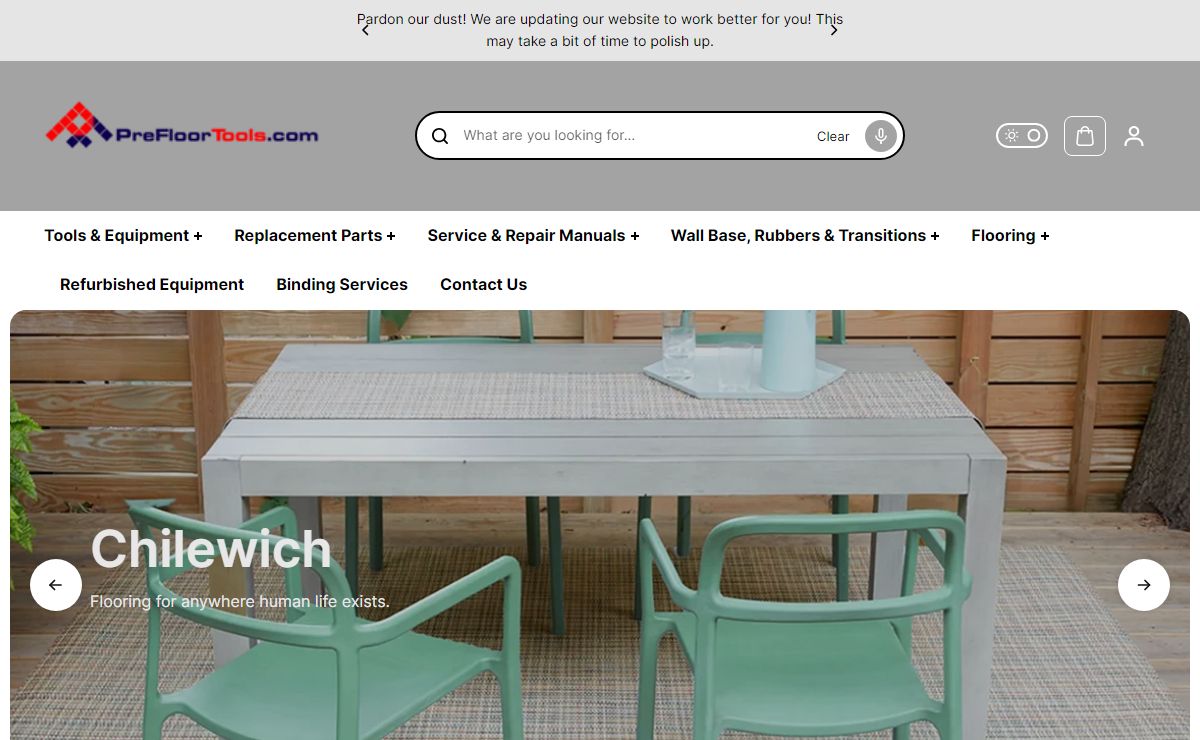Open the shopping bag cart

pyautogui.click(x=1085, y=136)
